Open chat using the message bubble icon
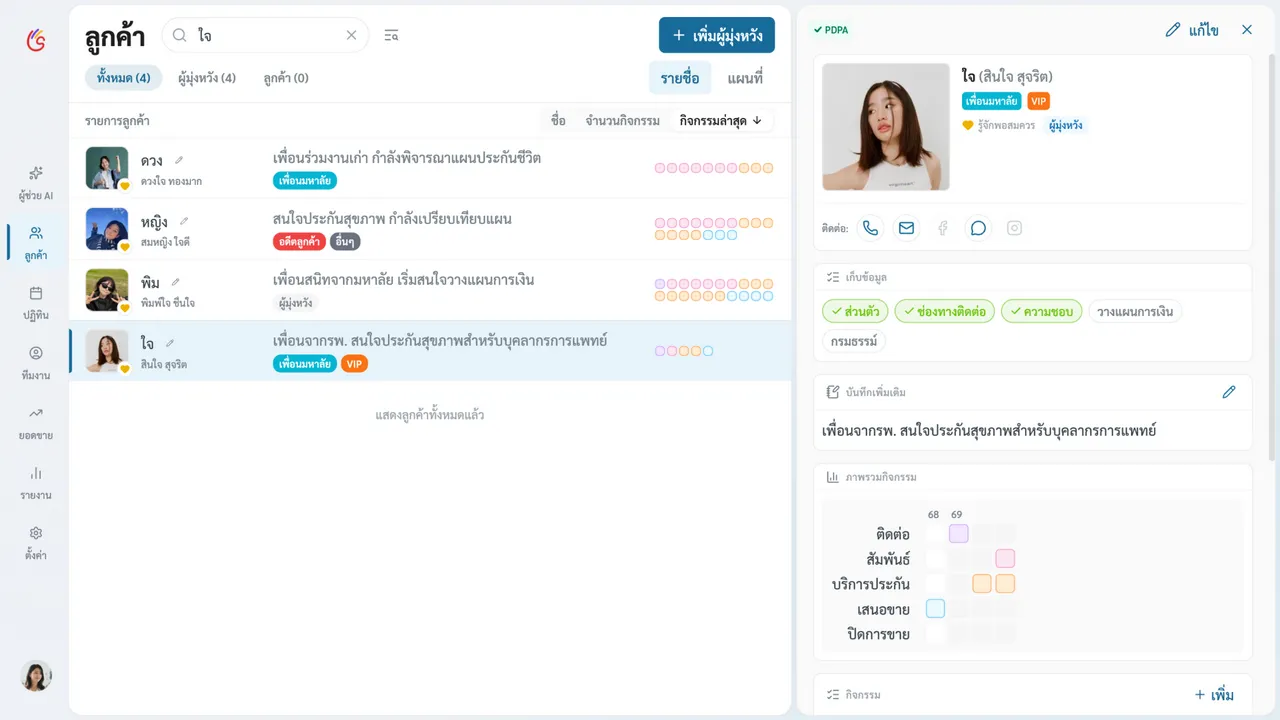This screenshot has width=1280, height=720. click(979, 228)
